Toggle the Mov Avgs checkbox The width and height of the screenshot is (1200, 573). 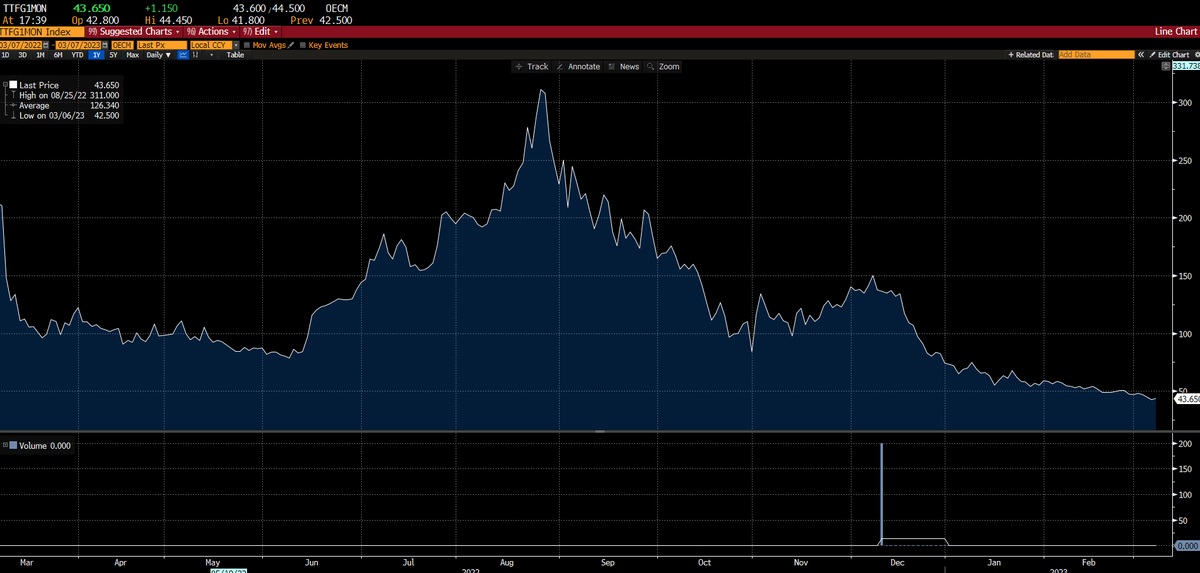click(x=247, y=45)
